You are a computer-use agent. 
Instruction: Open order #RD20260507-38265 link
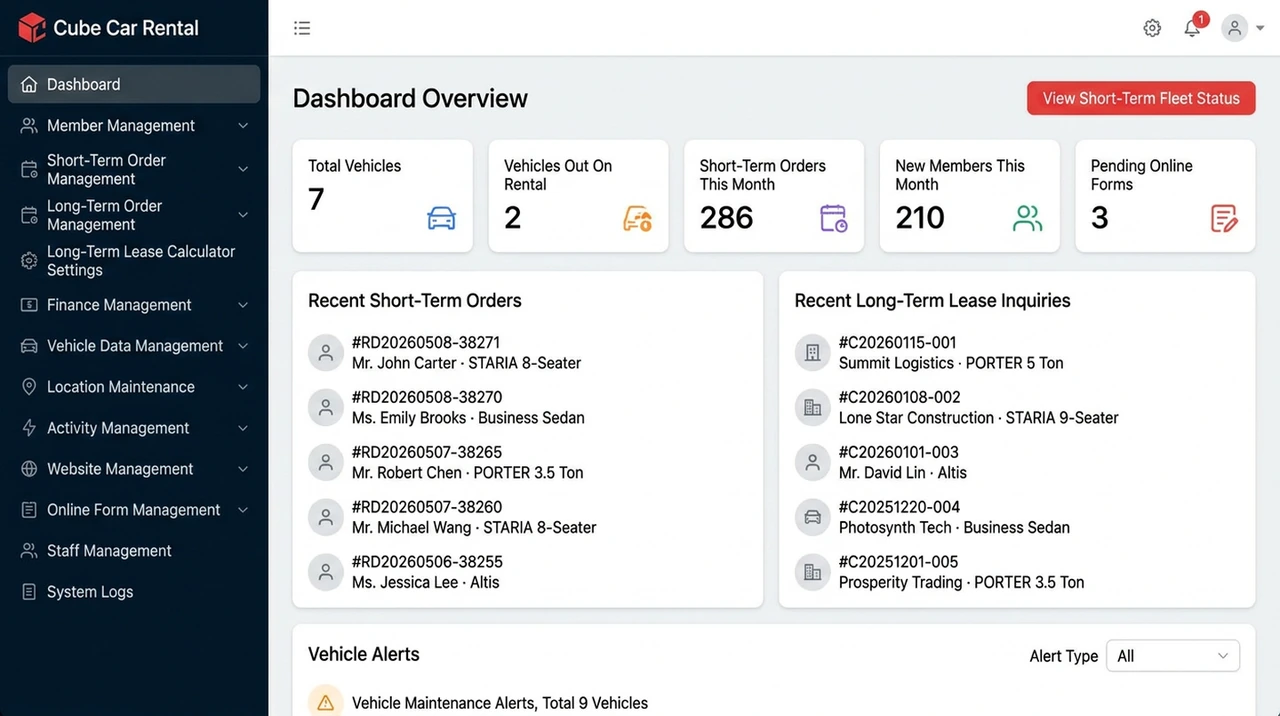(x=427, y=452)
